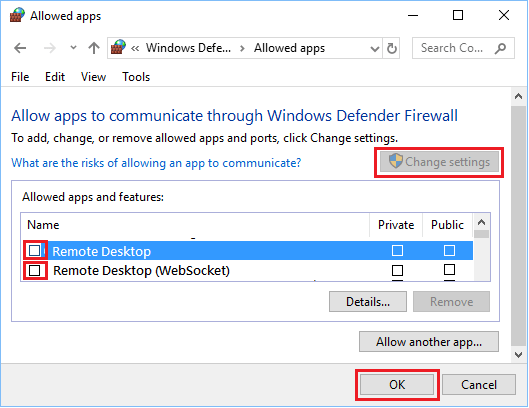This screenshot has height=408, width=529.
Task: Expand the address bar history dropdown
Action: 374,49
